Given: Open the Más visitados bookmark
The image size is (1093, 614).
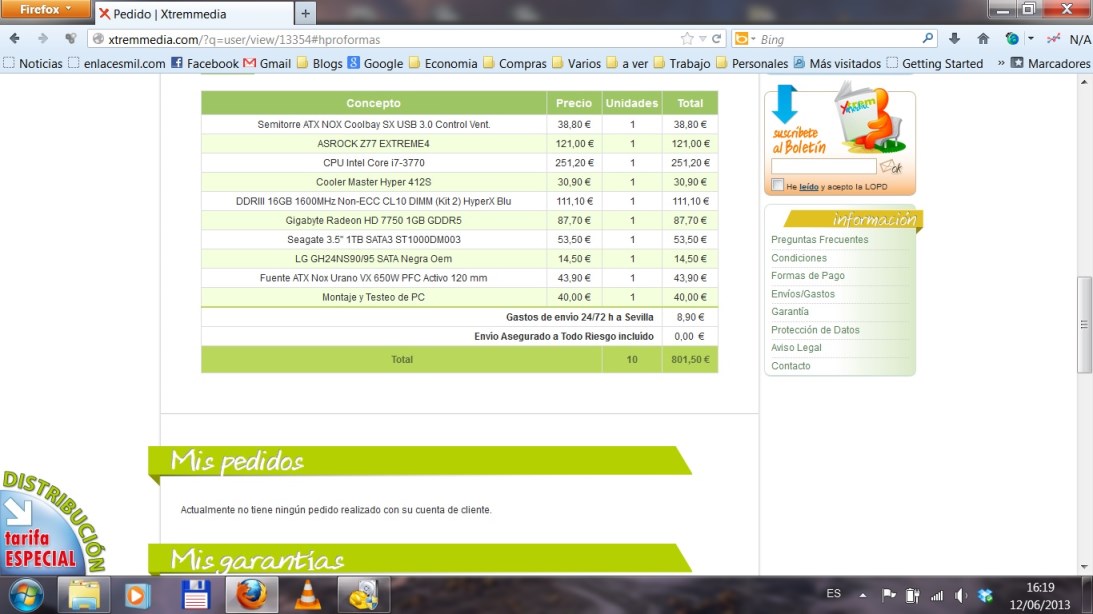Looking at the screenshot, I should (837, 63).
